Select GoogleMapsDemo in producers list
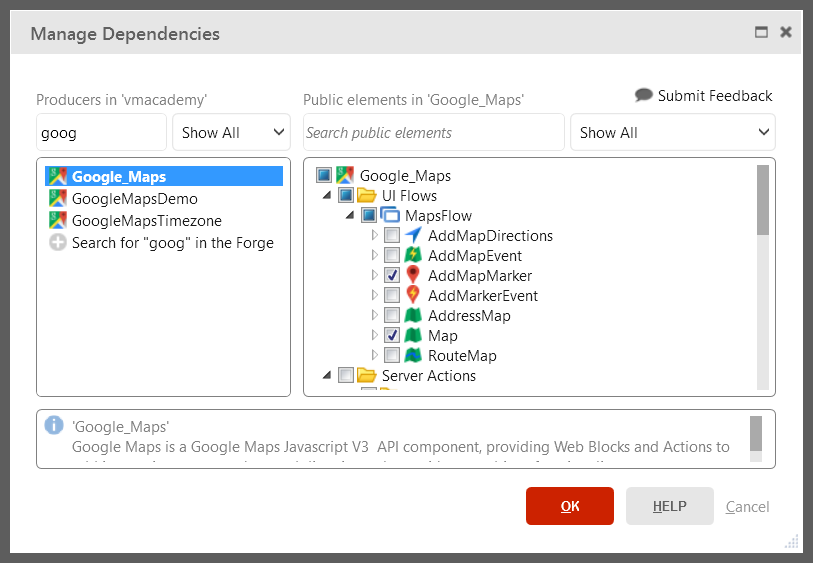This screenshot has height=563, width=813. (134, 199)
